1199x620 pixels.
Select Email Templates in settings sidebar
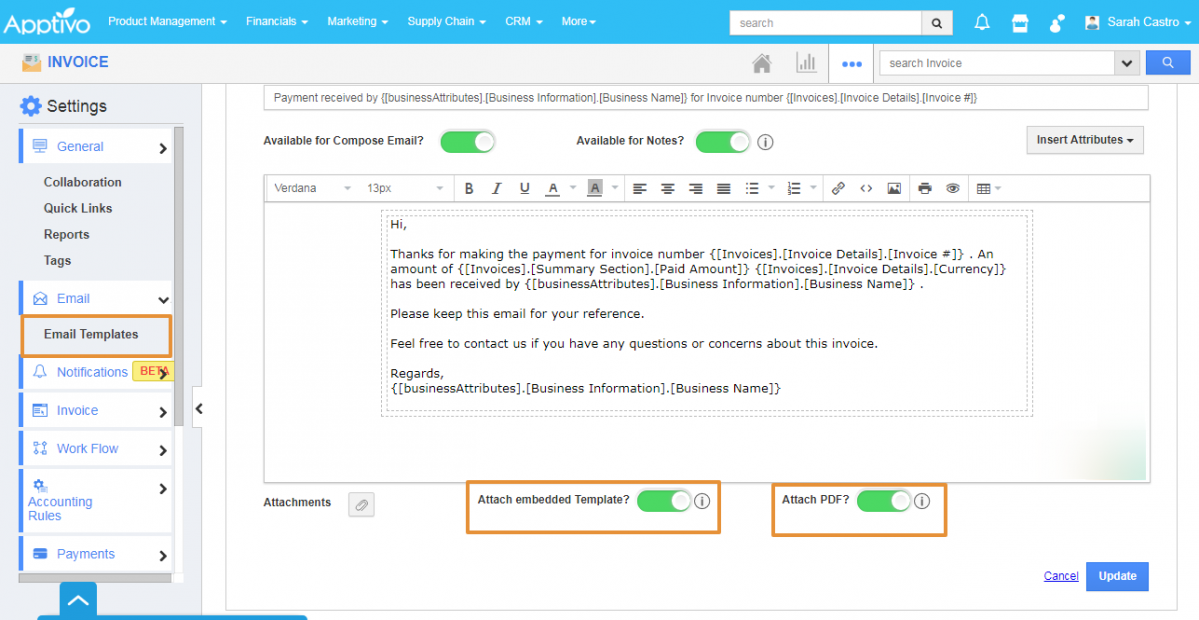(x=91, y=334)
